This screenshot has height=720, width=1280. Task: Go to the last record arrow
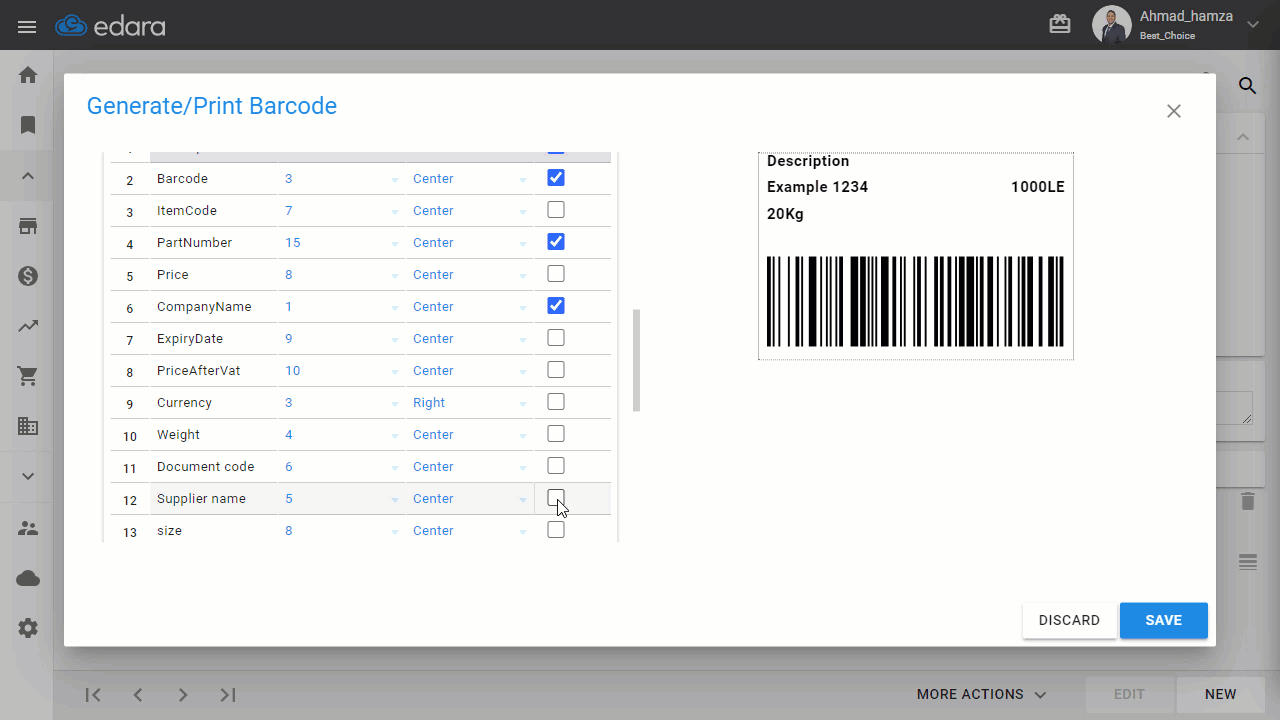pyautogui.click(x=228, y=695)
